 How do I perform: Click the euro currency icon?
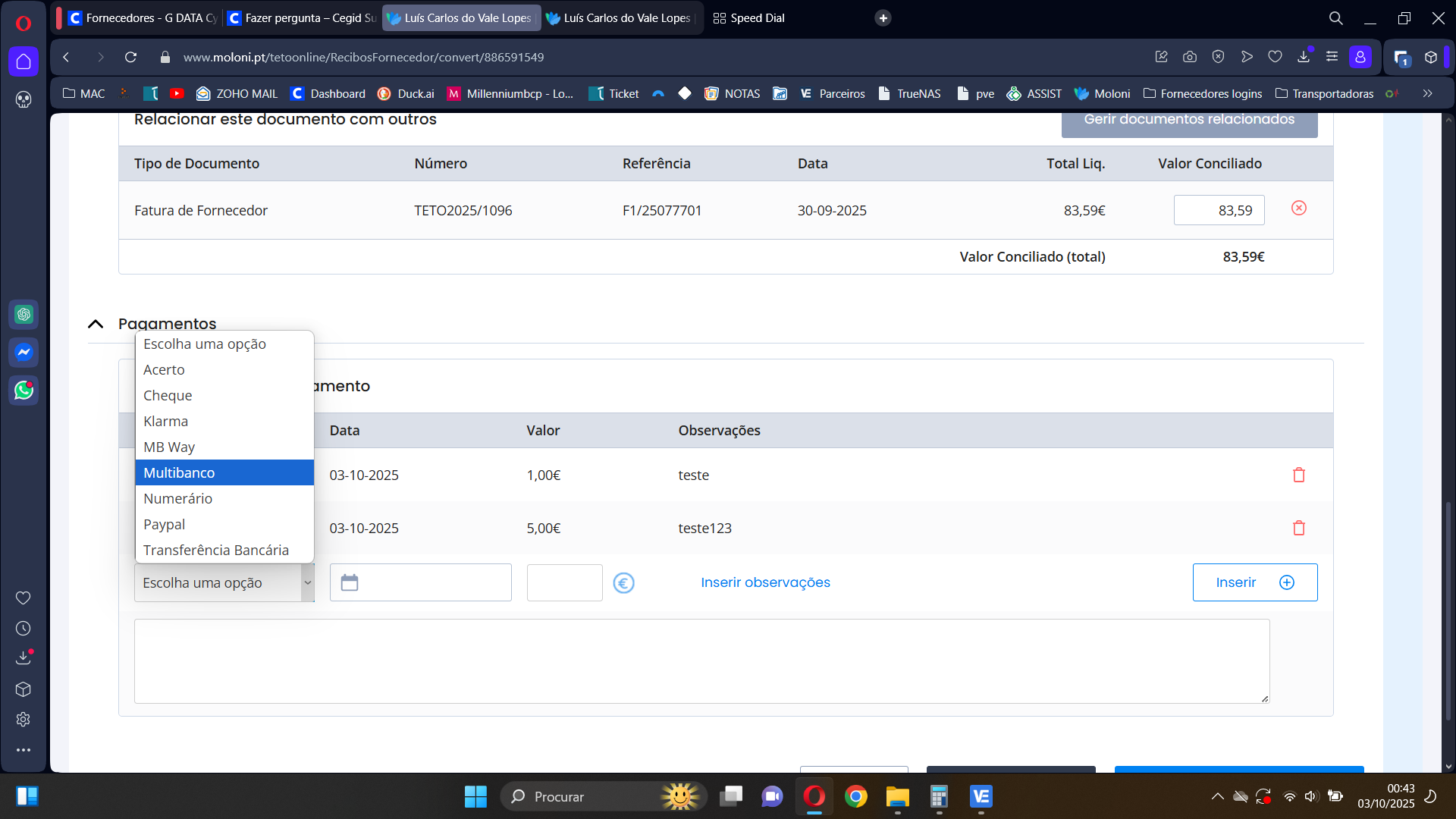click(623, 582)
